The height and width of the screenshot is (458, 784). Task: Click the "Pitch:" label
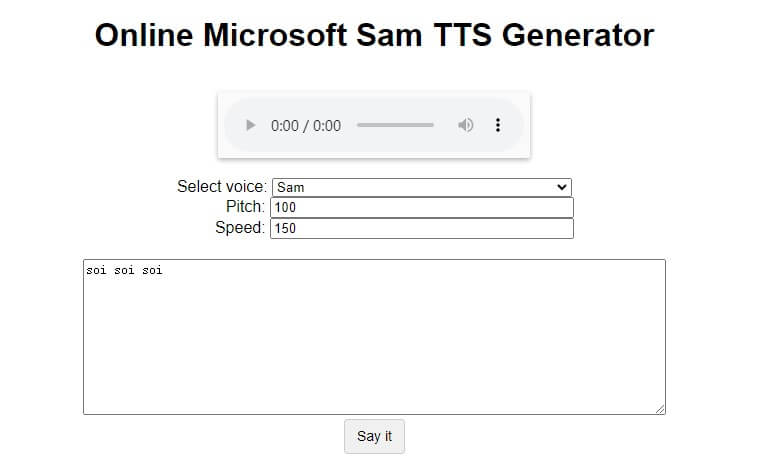tap(245, 207)
